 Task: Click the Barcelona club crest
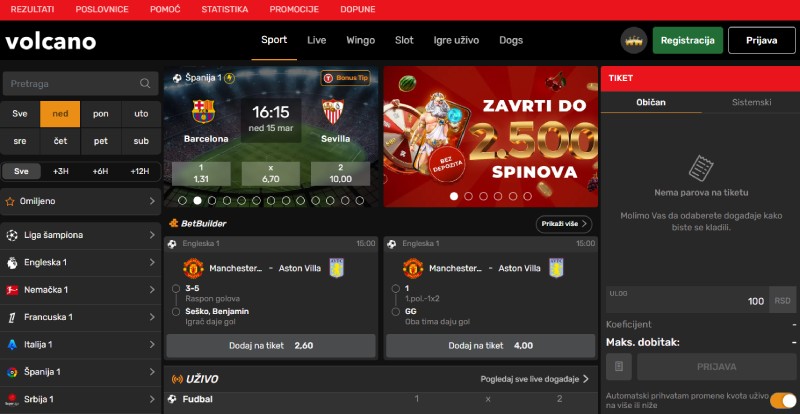[x=203, y=111]
